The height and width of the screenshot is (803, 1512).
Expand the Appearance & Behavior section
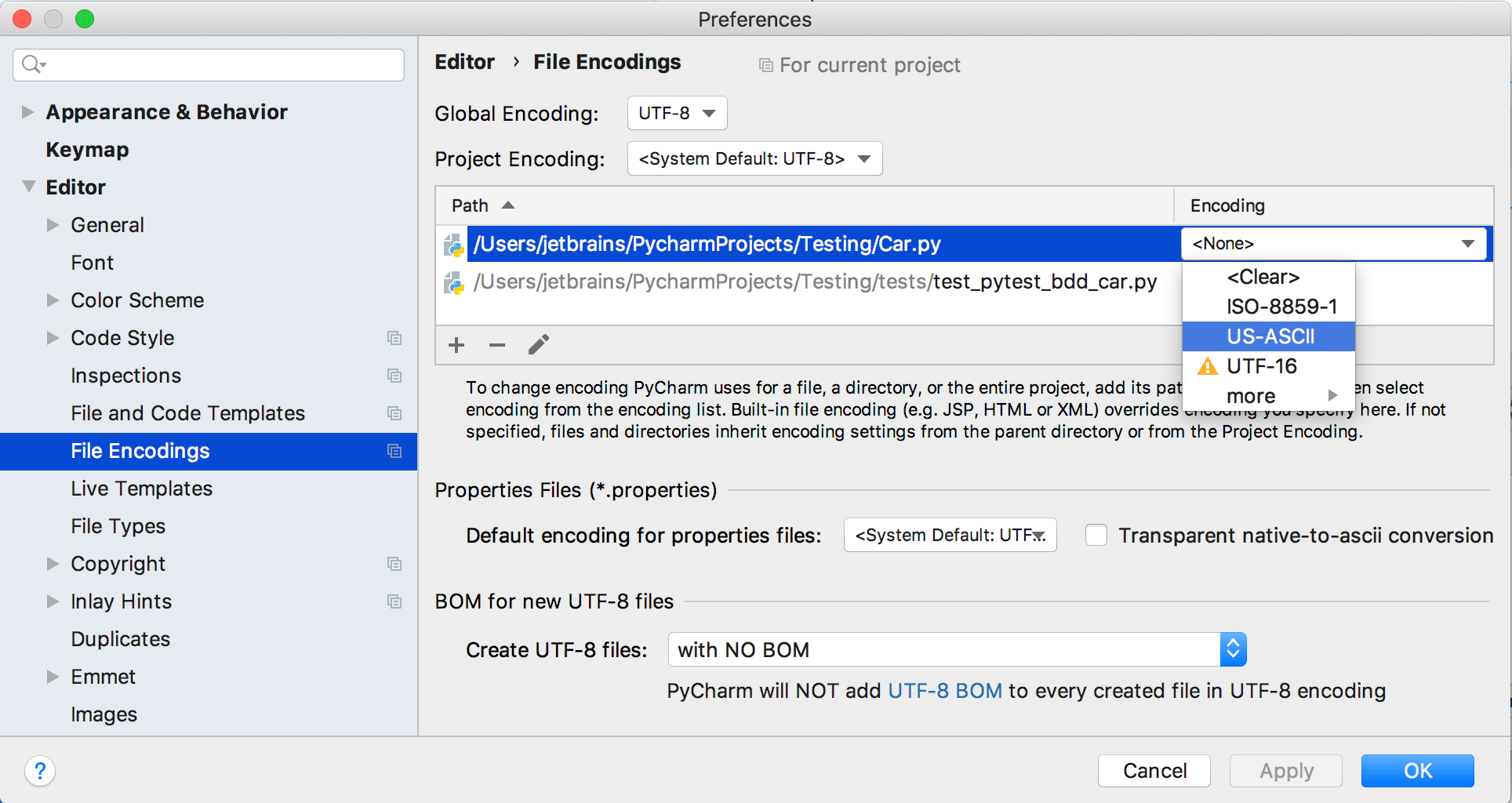click(x=28, y=111)
